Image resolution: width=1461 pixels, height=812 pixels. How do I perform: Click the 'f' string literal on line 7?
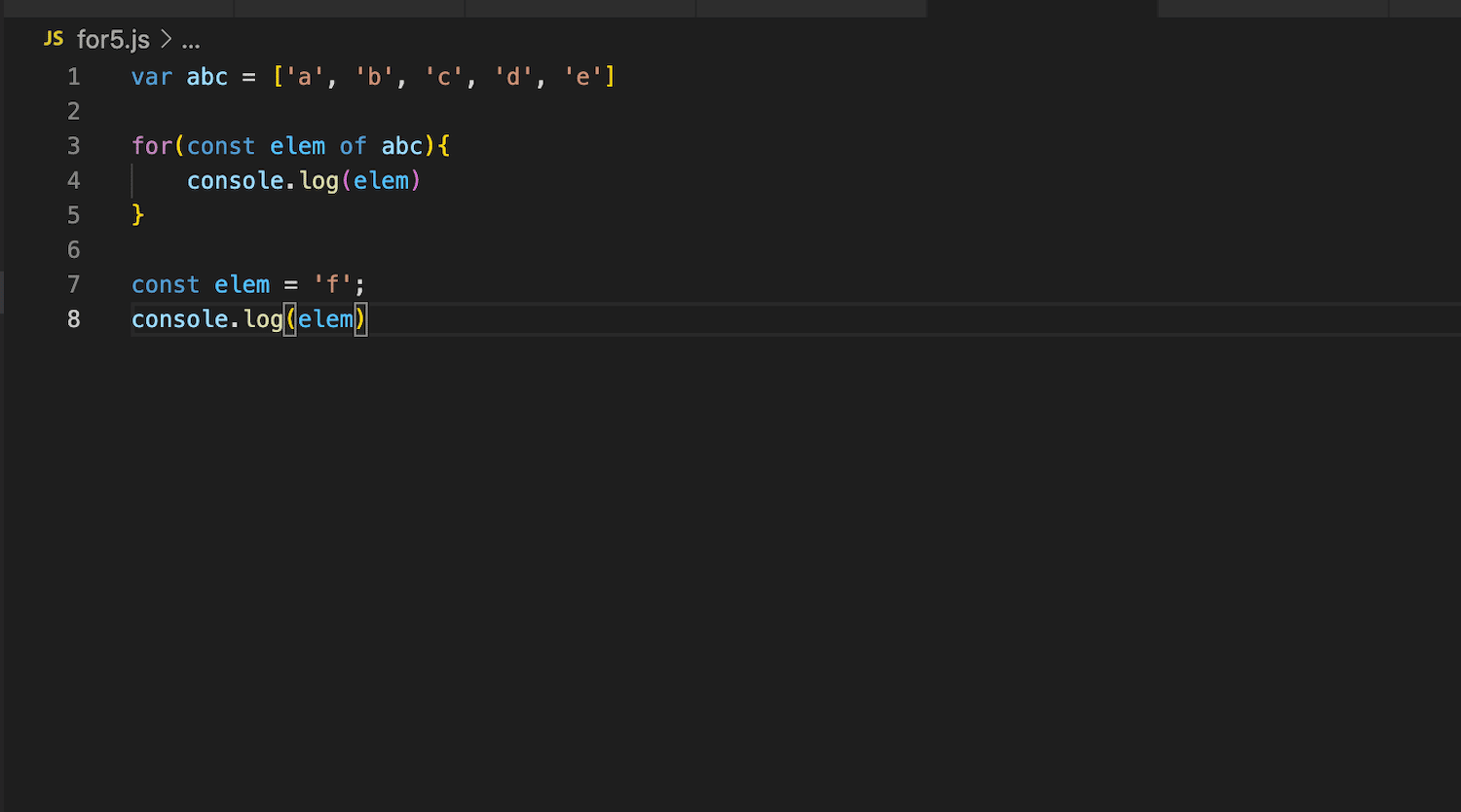pos(332,284)
